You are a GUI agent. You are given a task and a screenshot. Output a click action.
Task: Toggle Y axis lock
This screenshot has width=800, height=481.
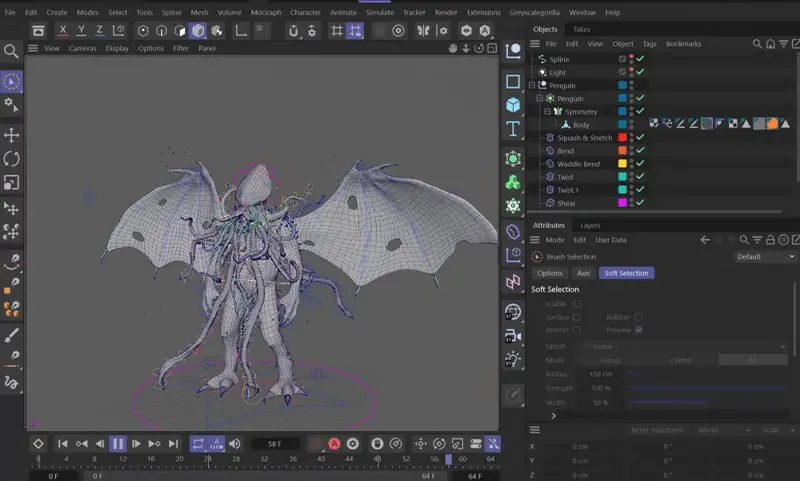(81, 31)
